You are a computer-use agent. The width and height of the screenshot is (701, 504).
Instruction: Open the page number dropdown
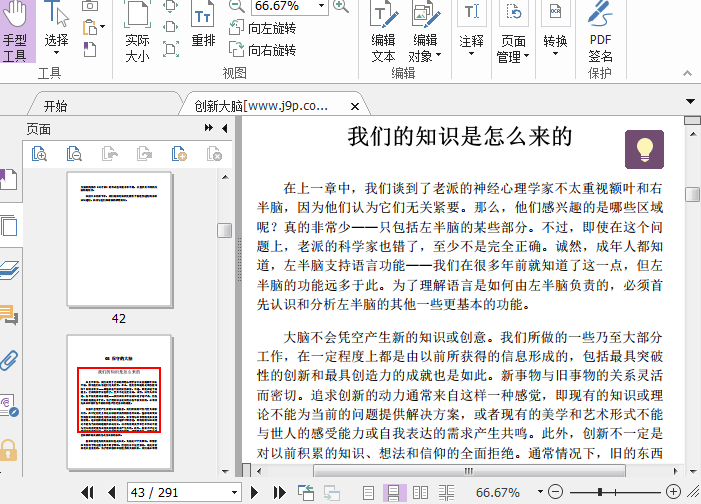coord(234,492)
